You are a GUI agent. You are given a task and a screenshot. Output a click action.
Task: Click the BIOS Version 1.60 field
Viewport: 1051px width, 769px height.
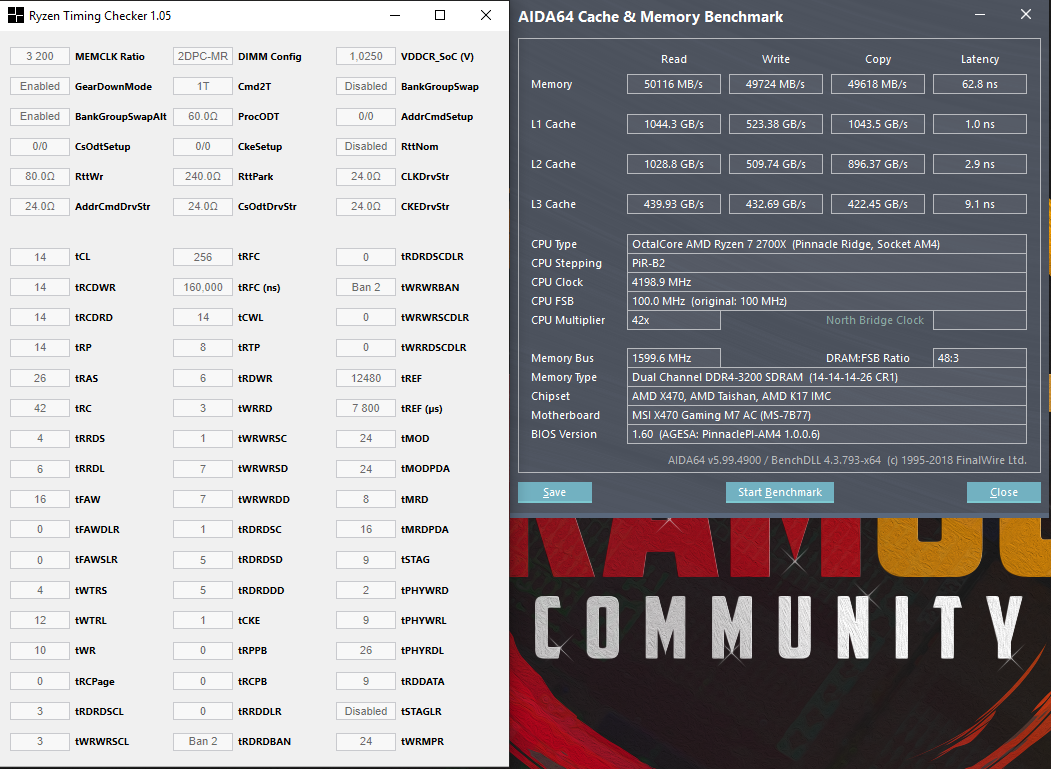coord(826,434)
